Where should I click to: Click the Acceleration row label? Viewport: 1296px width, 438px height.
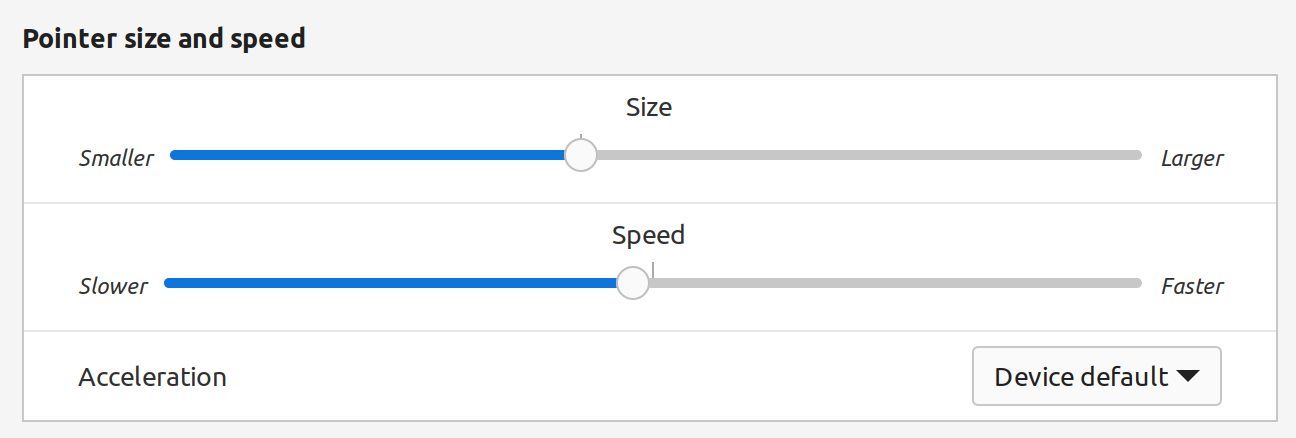click(x=152, y=377)
